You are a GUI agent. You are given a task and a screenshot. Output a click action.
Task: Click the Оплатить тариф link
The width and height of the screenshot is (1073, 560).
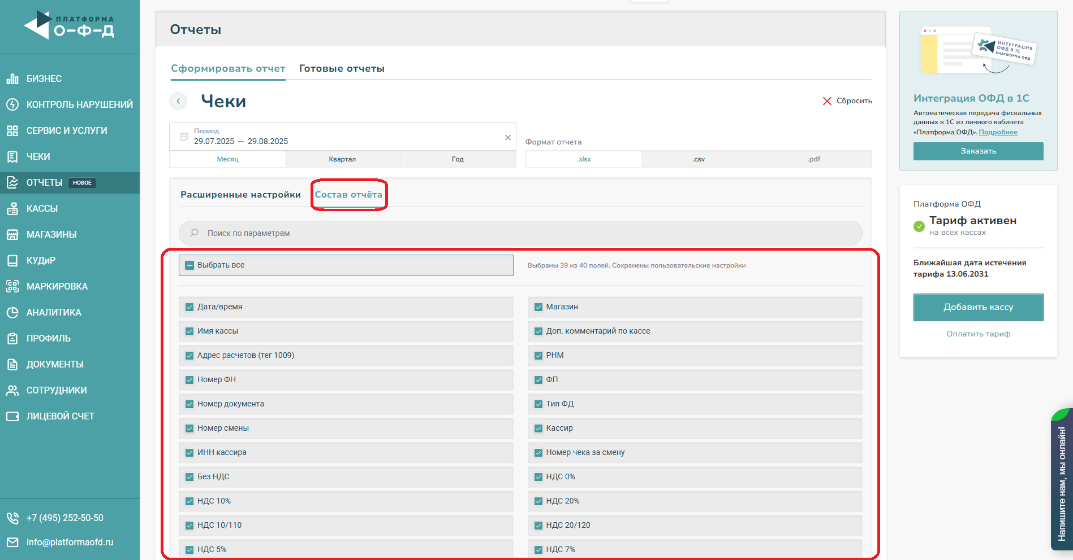point(977,334)
